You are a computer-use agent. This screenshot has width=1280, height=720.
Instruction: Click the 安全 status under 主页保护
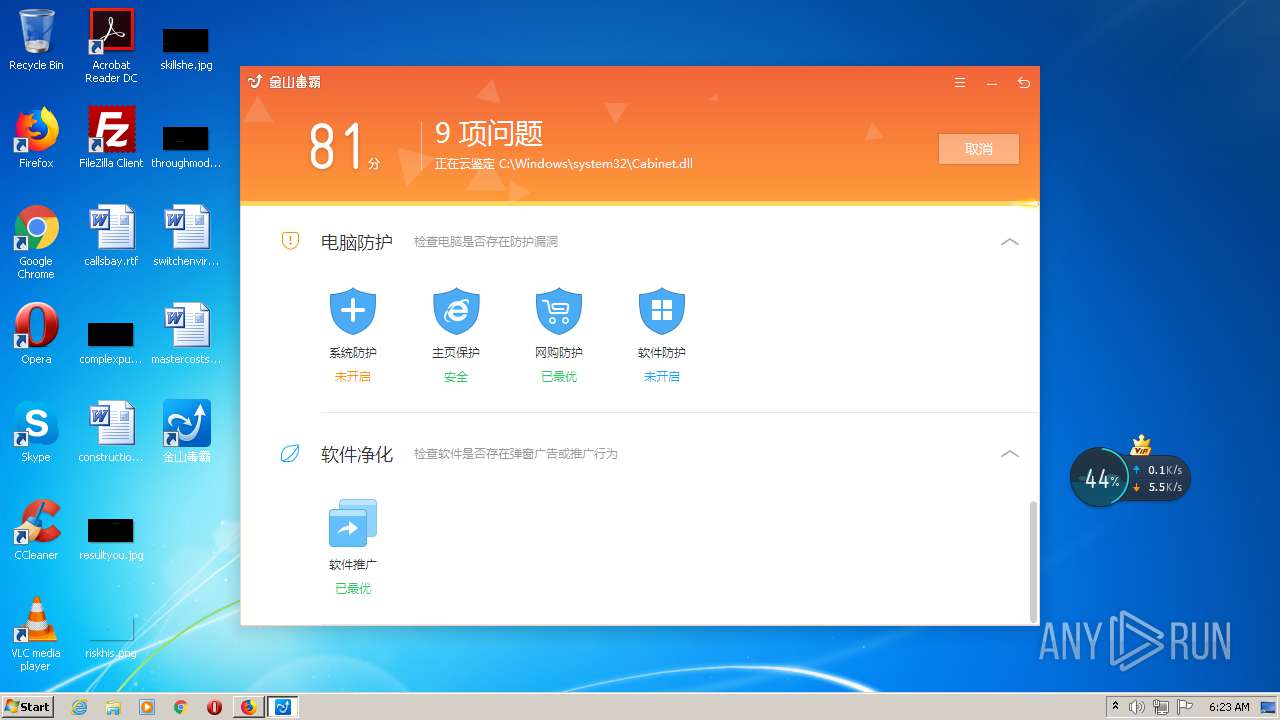coord(456,377)
